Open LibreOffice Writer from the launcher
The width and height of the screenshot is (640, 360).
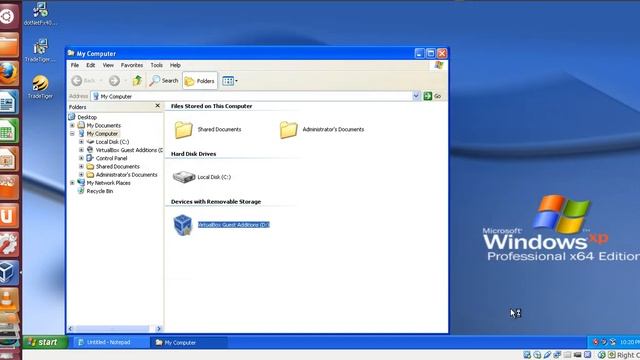pyautogui.click(x=9, y=102)
